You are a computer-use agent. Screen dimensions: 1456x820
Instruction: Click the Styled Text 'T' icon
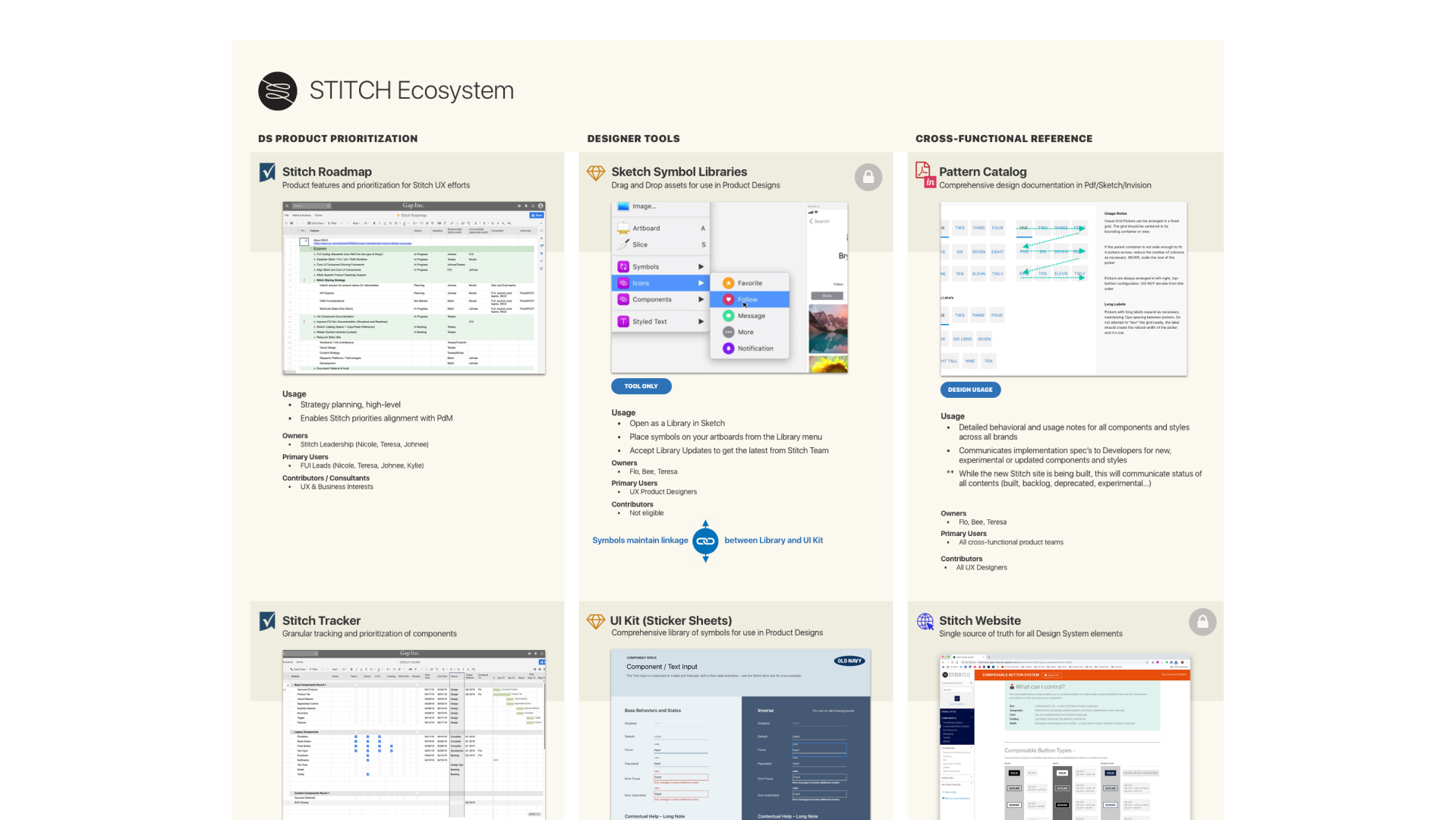tap(623, 321)
